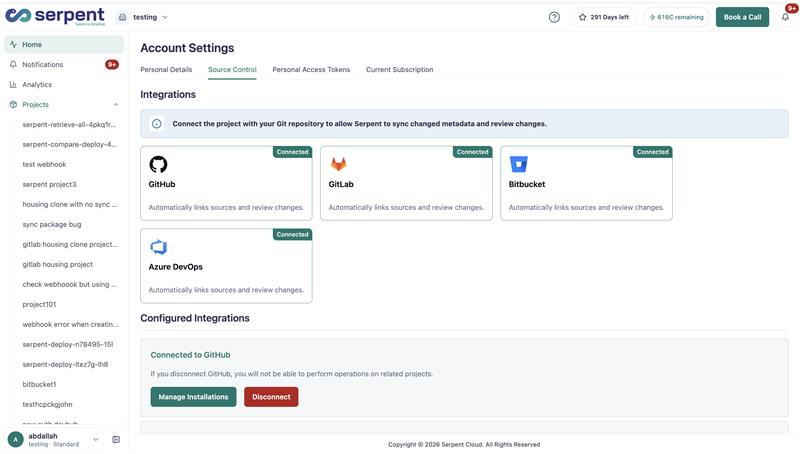The image size is (800, 454).
Task: Open sync package bug project
Action: [52, 224]
